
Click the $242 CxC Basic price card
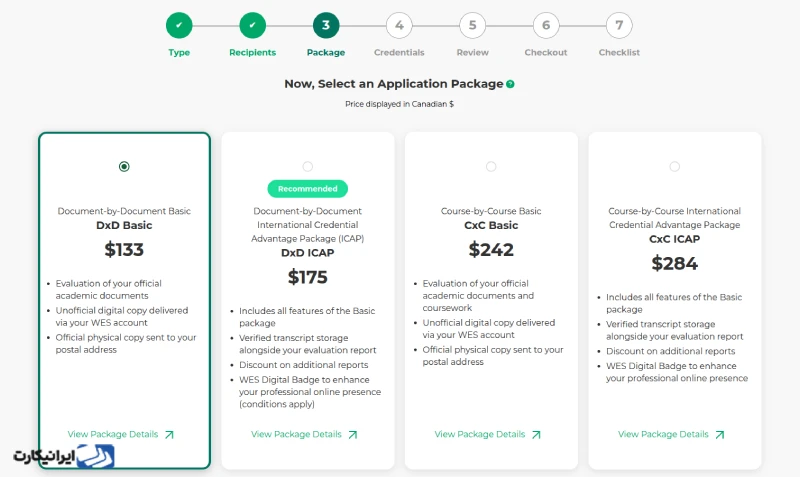pyautogui.click(x=491, y=301)
